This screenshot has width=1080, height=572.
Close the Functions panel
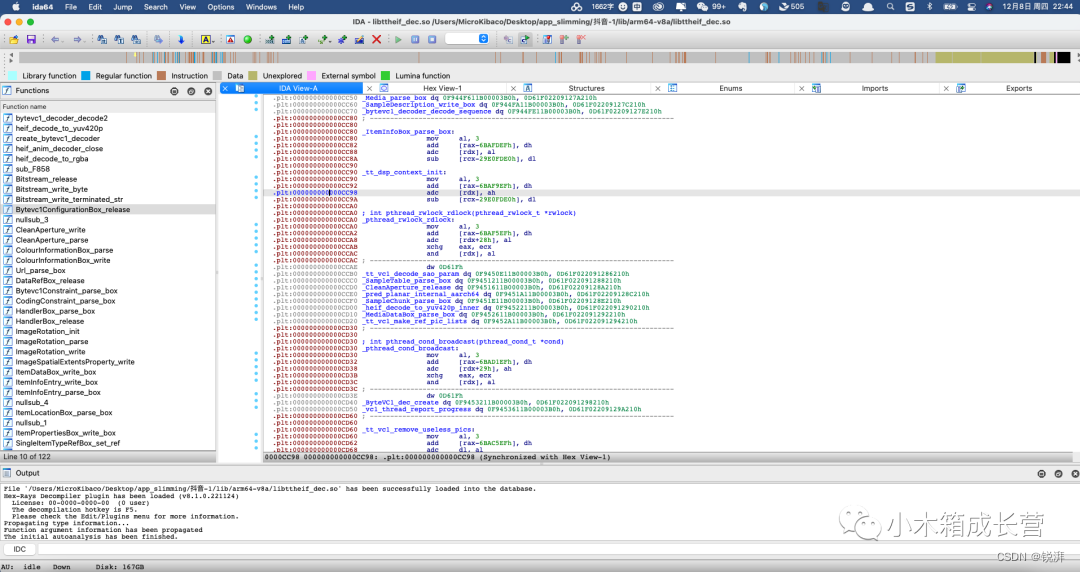208,91
